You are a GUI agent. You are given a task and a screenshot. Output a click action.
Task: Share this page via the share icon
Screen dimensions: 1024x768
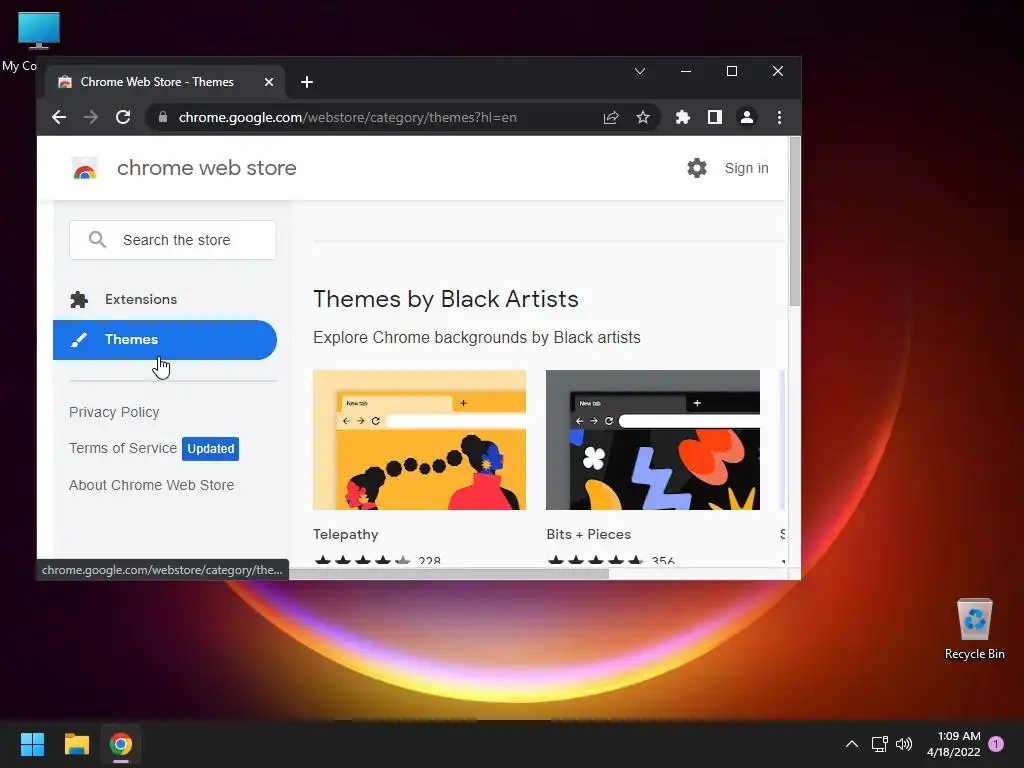tap(611, 118)
